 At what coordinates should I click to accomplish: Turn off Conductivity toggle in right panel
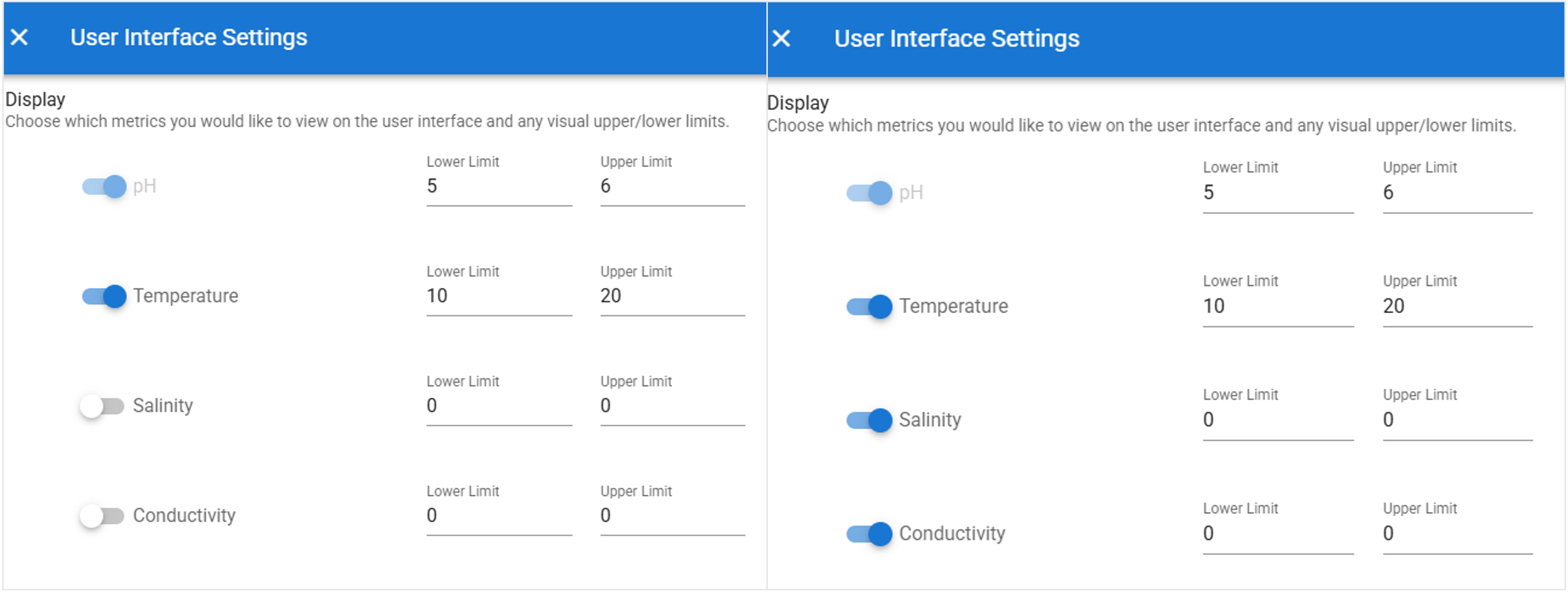(869, 534)
